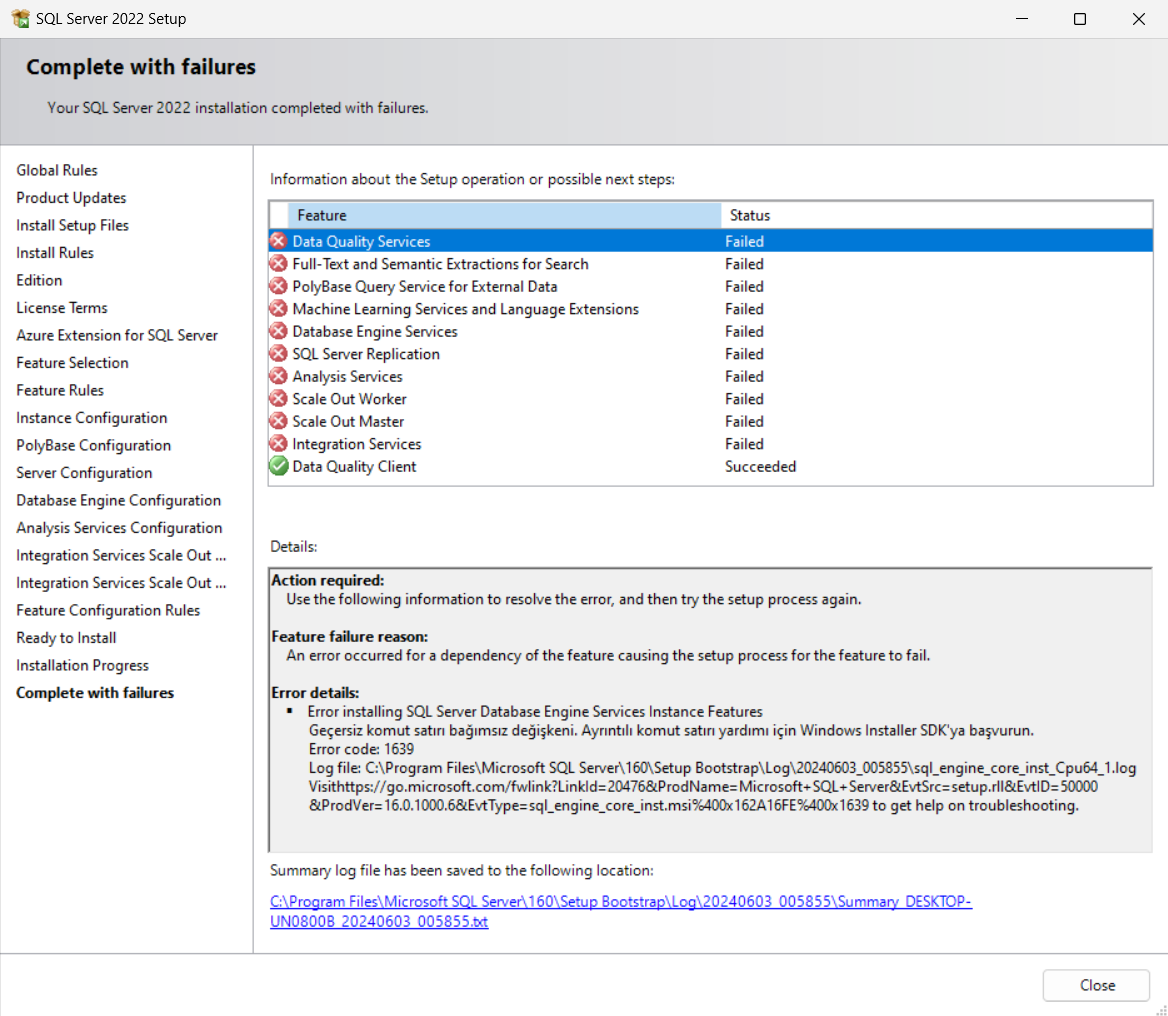The height and width of the screenshot is (1016, 1168).
Task: Click the failed icon beside Analysis Services
Action: point(279,376)
